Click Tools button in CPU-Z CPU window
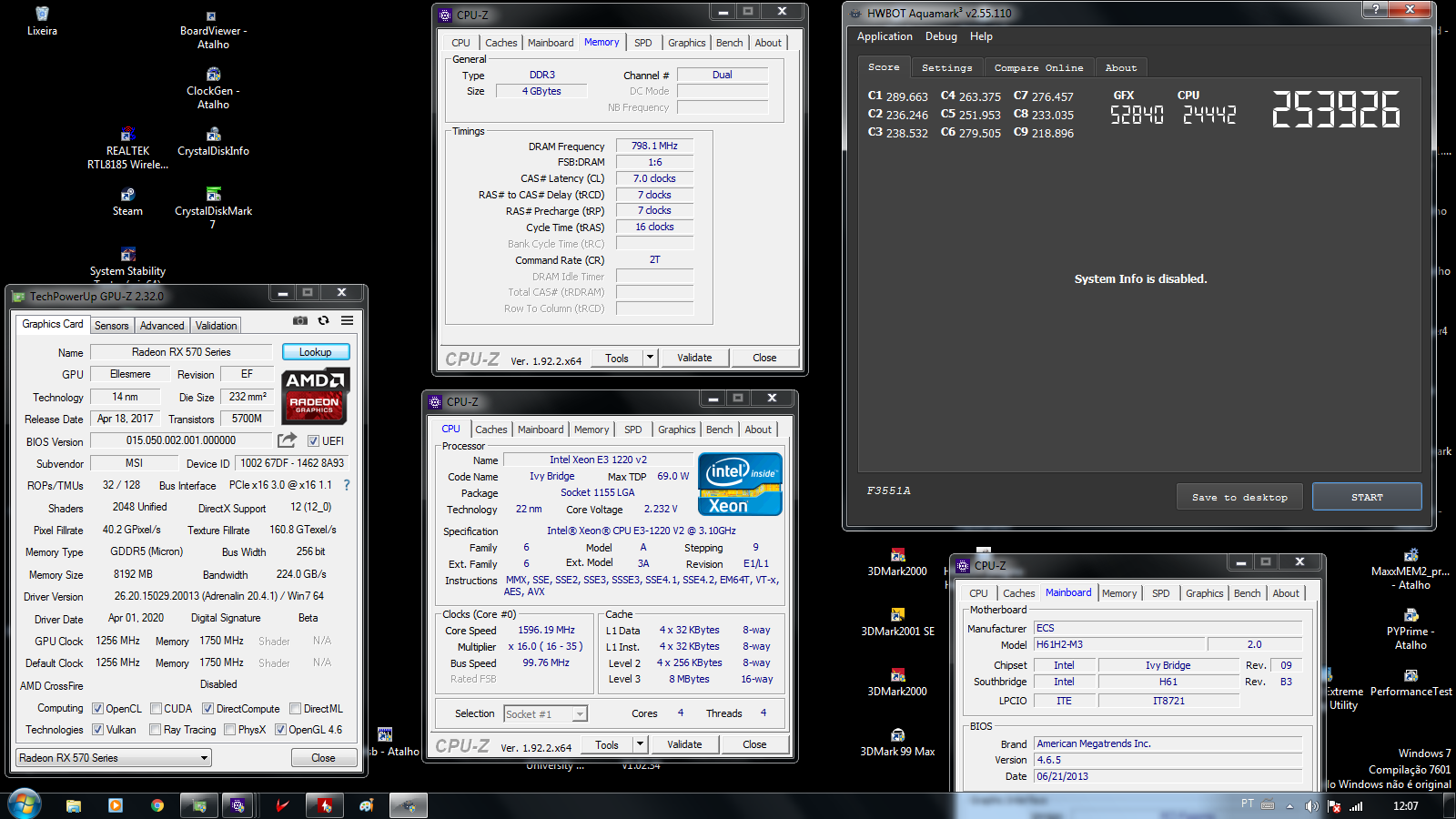The width and height of the screenshot is (1456, 819). tap(607, 744)
